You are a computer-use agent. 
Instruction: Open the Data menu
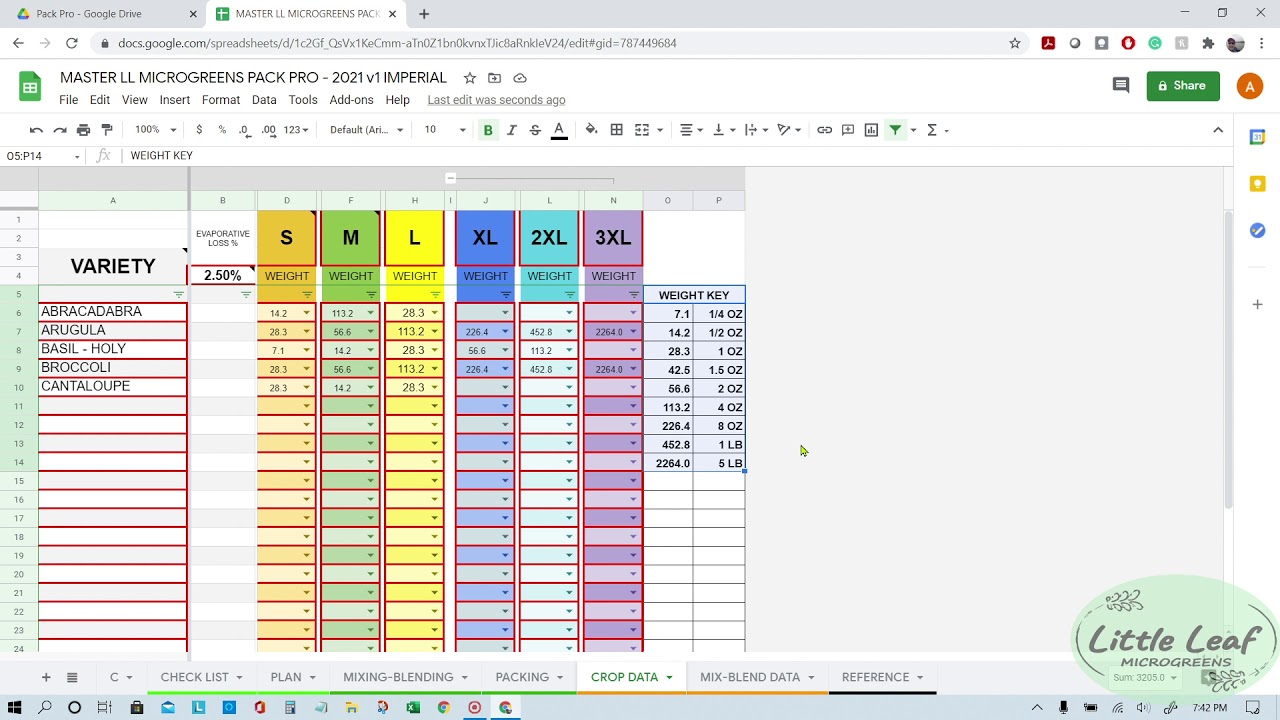click(264, 100)
